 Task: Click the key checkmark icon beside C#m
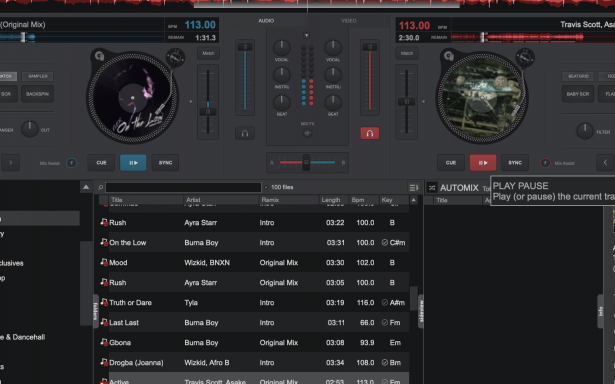pos(385,242)
